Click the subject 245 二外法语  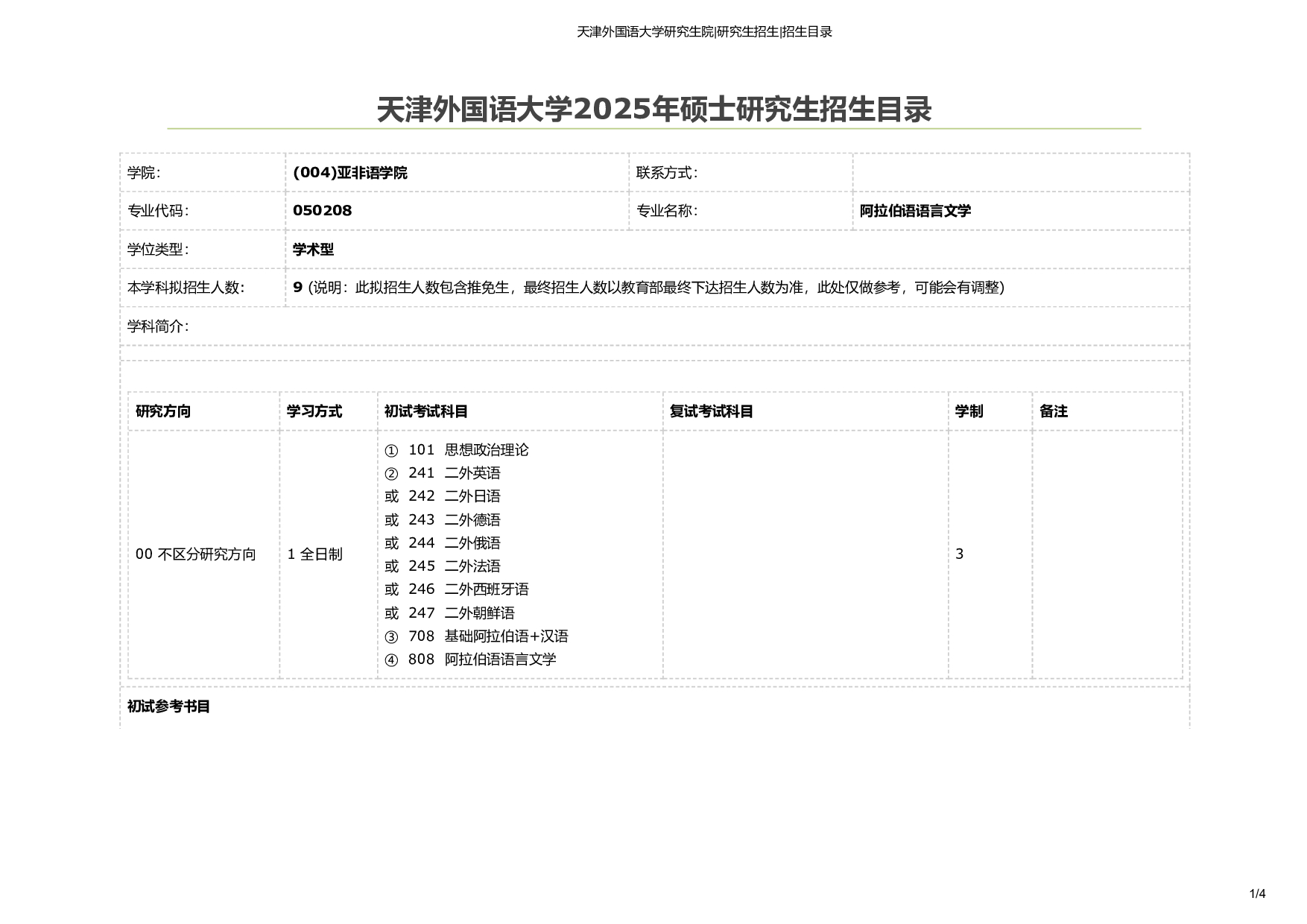pos(455,566)
